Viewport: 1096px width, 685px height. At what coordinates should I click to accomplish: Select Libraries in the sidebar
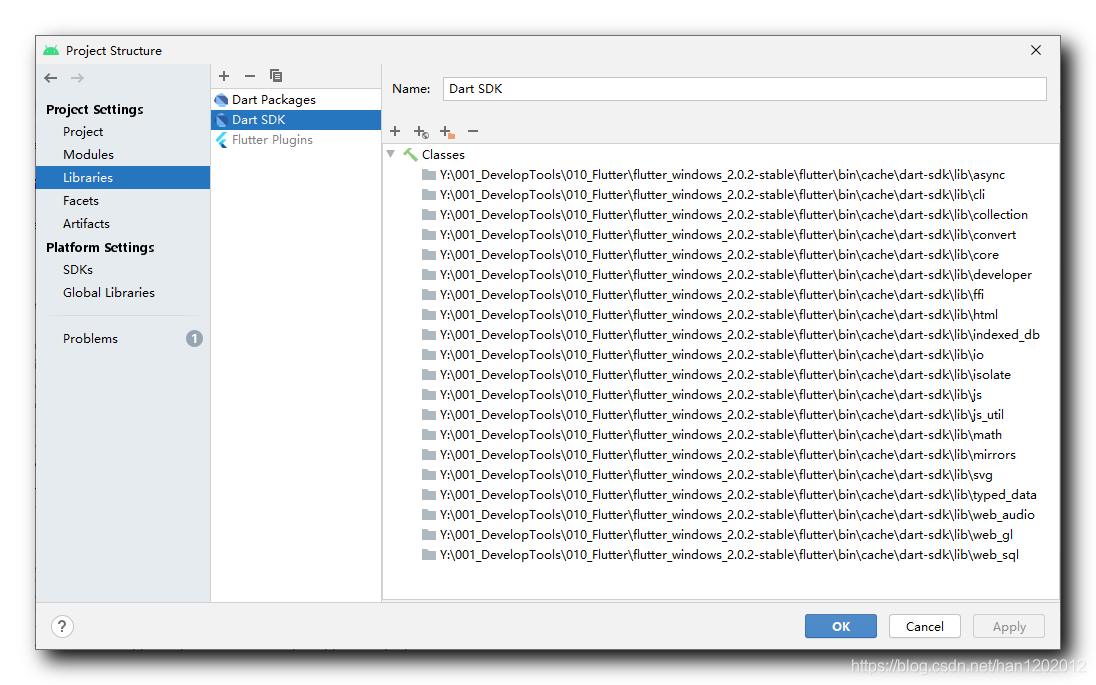tap(123, 178)
